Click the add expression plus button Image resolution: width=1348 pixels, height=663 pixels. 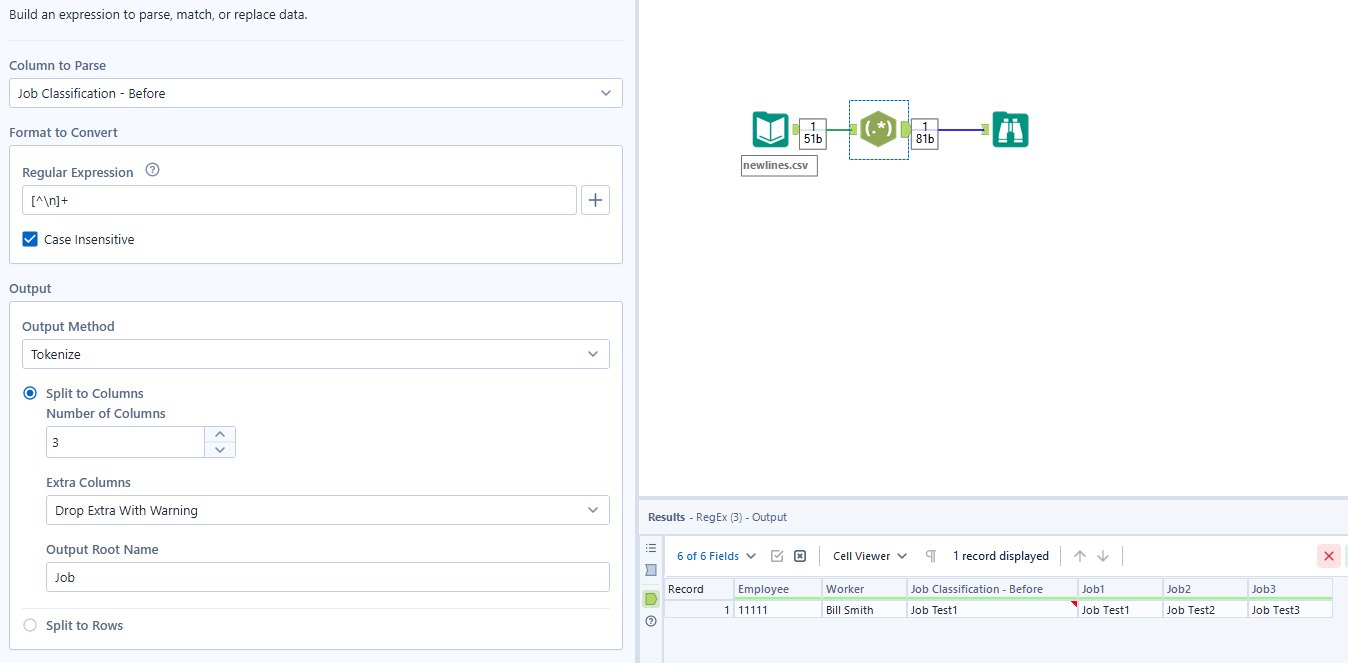pyautogui.click(x=595, y=199)
